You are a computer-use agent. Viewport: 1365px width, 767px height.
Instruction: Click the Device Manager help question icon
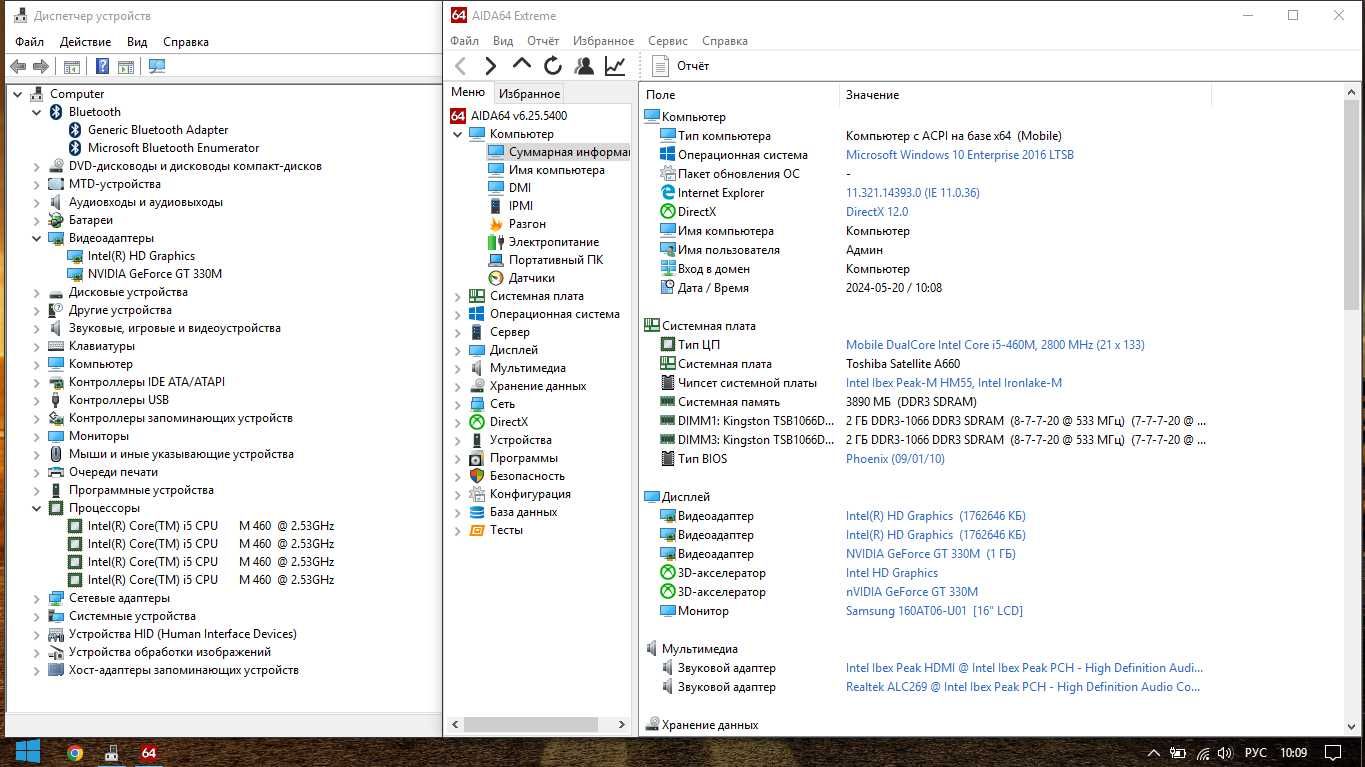click(x=102, y=67)
